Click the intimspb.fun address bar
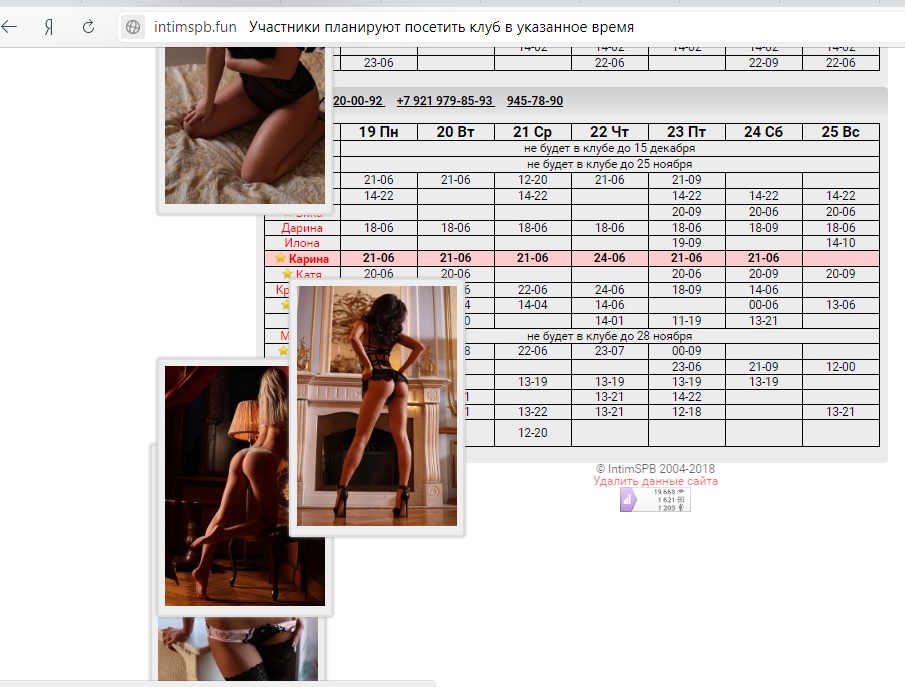 [x=195, y=27]
